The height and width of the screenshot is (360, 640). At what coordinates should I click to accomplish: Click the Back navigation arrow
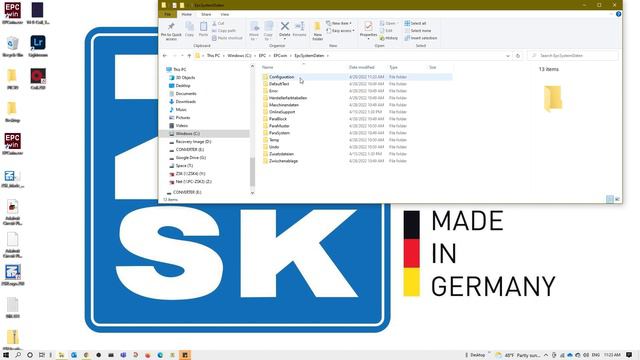point(165,56)
